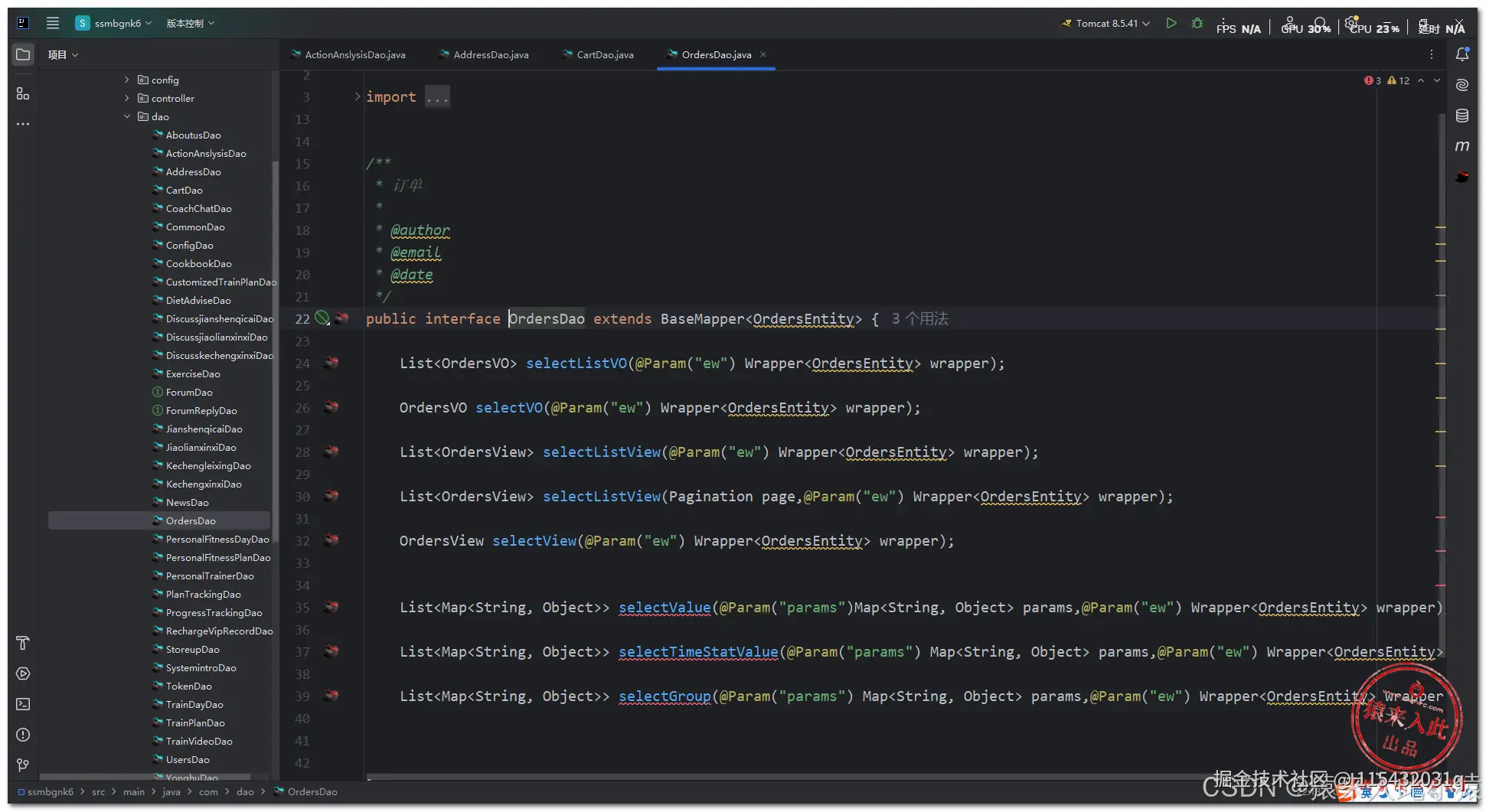Click the Run button next to Tomcat
The width and height of the screenshot is (1486, 812).
point(1171,24)
